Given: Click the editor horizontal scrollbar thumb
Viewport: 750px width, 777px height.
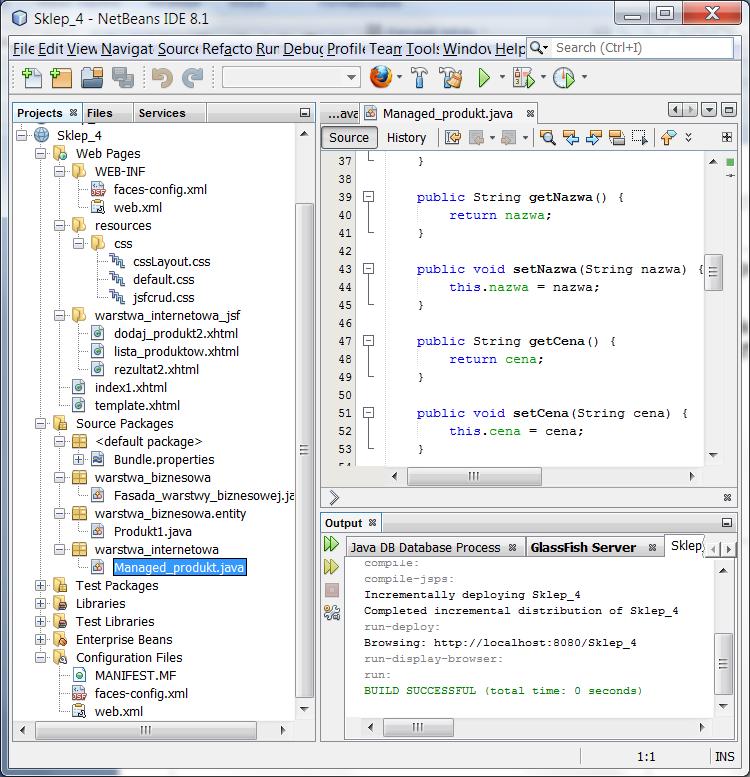Looking at the screenshot, I should pos(474,477).
